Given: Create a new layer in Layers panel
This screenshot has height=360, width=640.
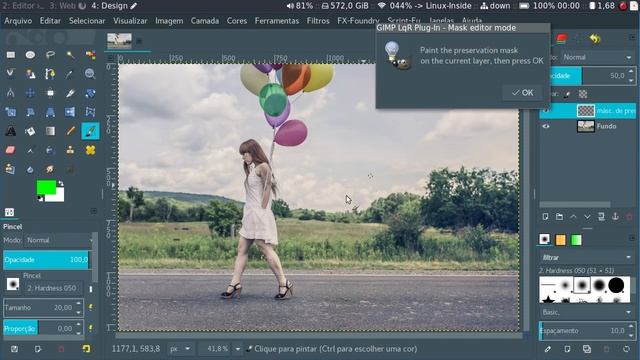Looking at the screenshot, I should point(545,217).
